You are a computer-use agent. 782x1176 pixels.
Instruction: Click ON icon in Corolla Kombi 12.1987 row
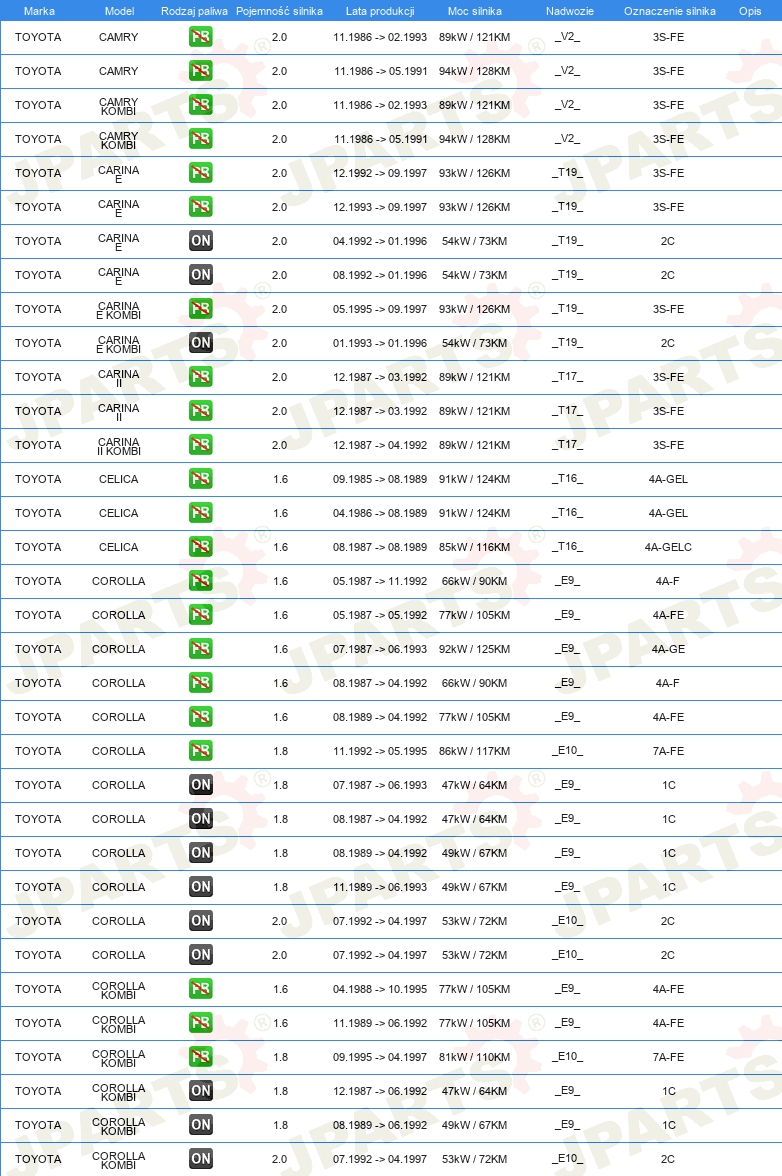pos(200,1090)
